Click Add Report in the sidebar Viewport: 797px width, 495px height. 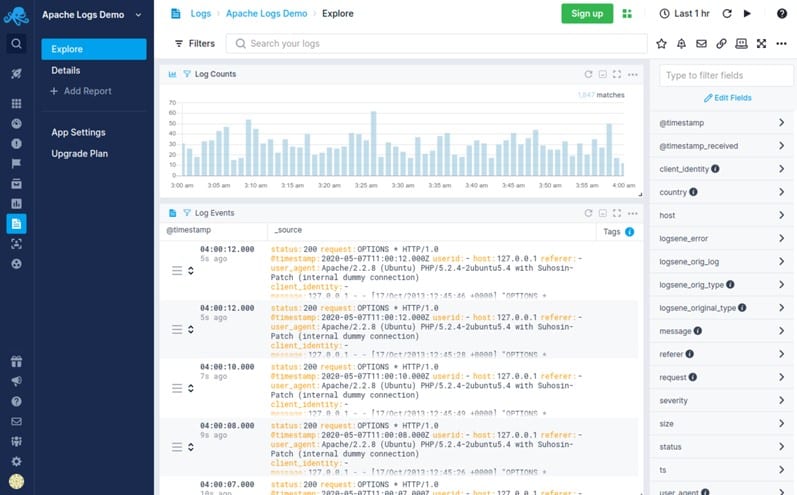[81, 91]
